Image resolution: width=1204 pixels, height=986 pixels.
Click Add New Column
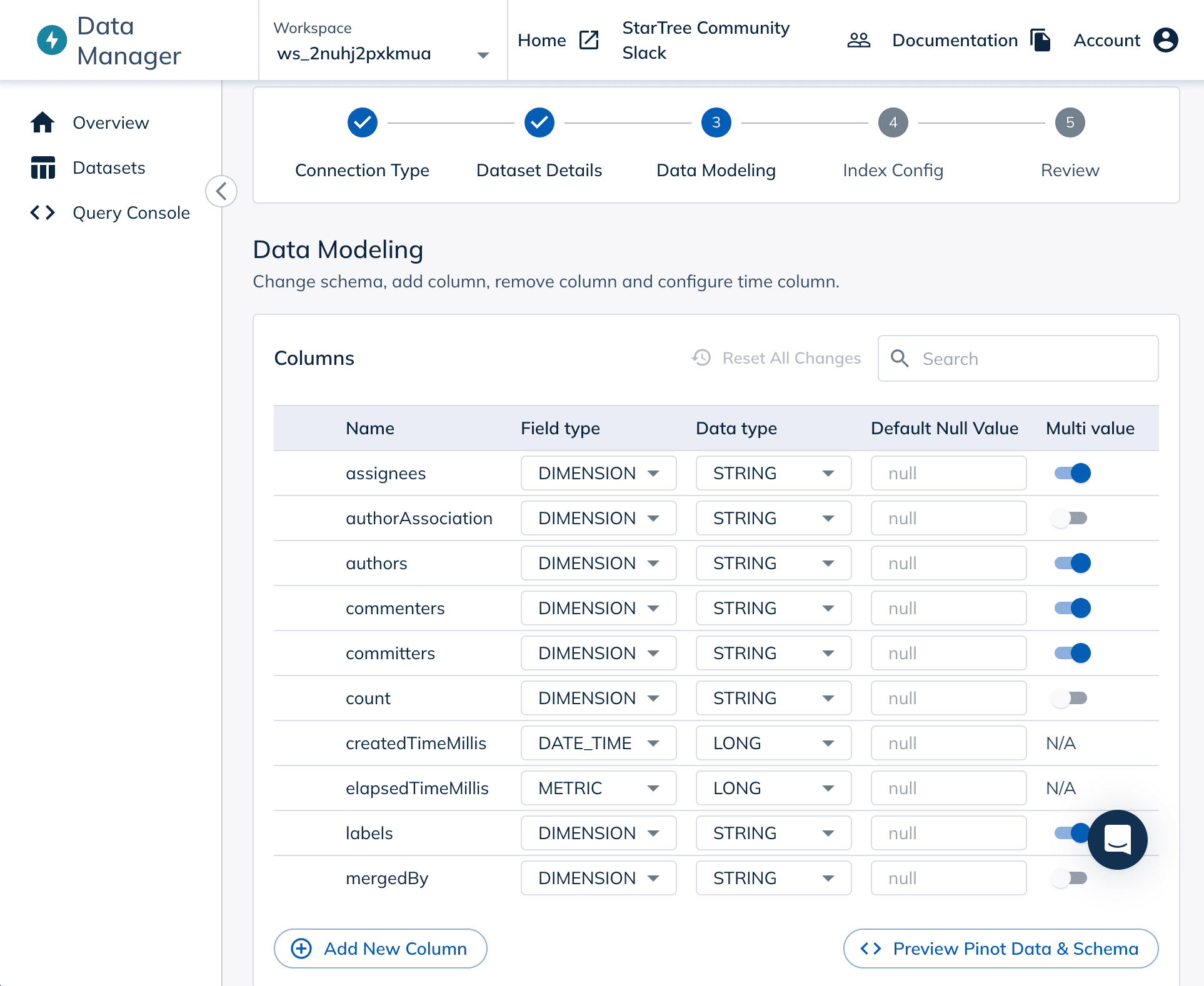[x=380, y=949]
